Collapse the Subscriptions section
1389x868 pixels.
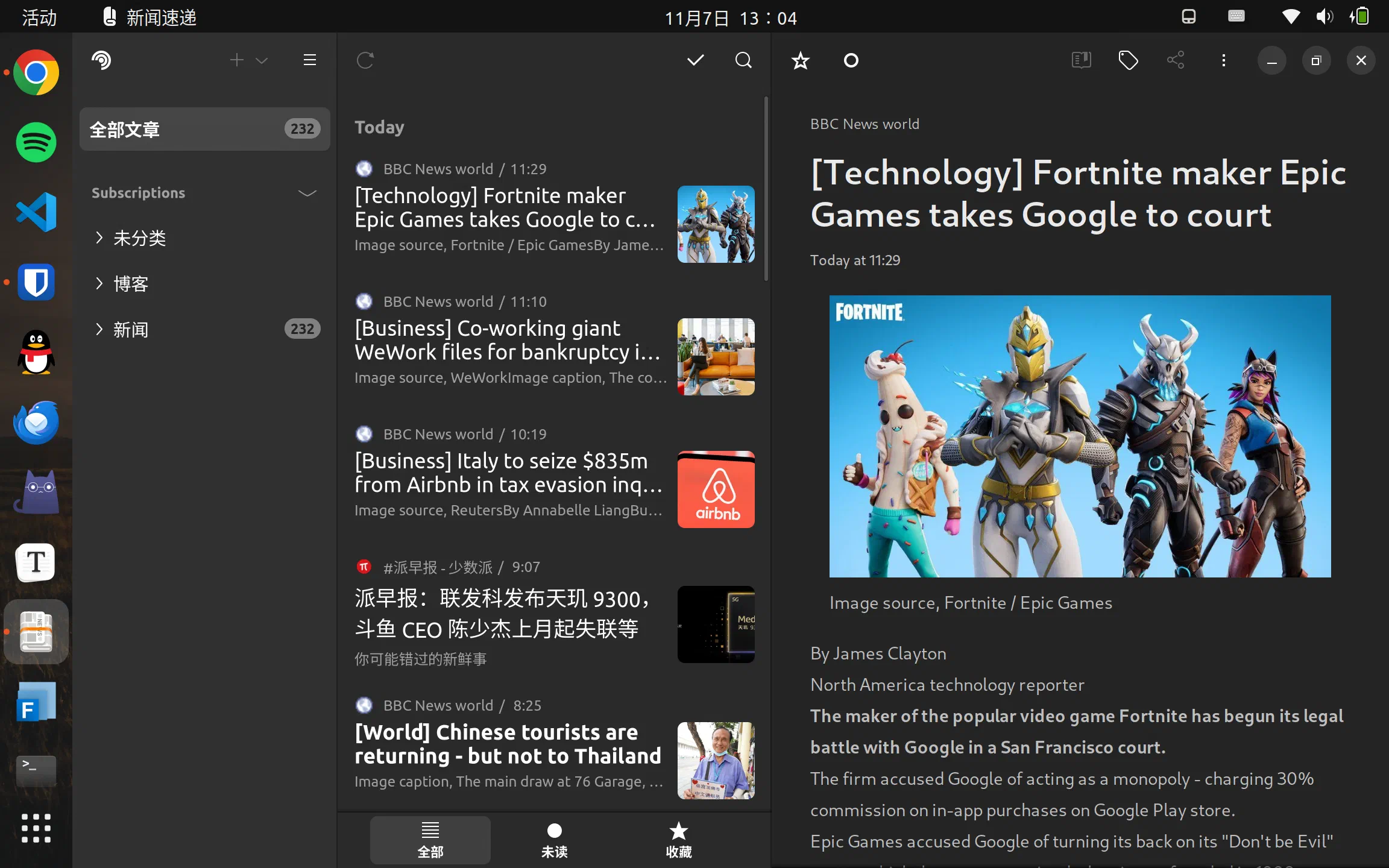pyautogui.click(x=307, y=193)
